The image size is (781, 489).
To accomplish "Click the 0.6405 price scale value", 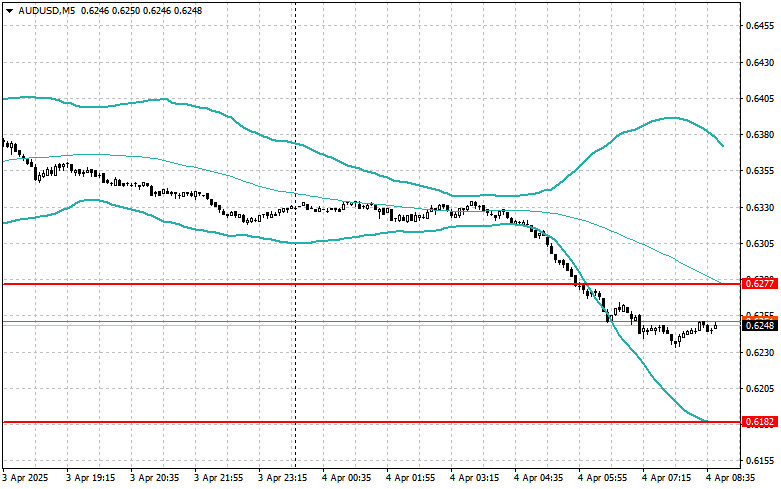I will (x=760, y=99).
